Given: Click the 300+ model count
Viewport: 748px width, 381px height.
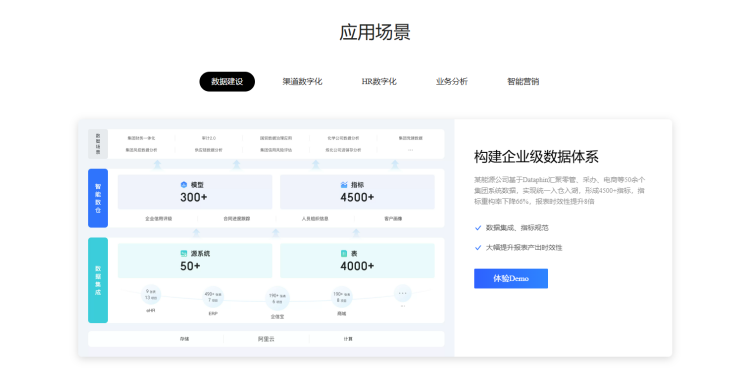Looking at the screenshot, I should (194, 197).
